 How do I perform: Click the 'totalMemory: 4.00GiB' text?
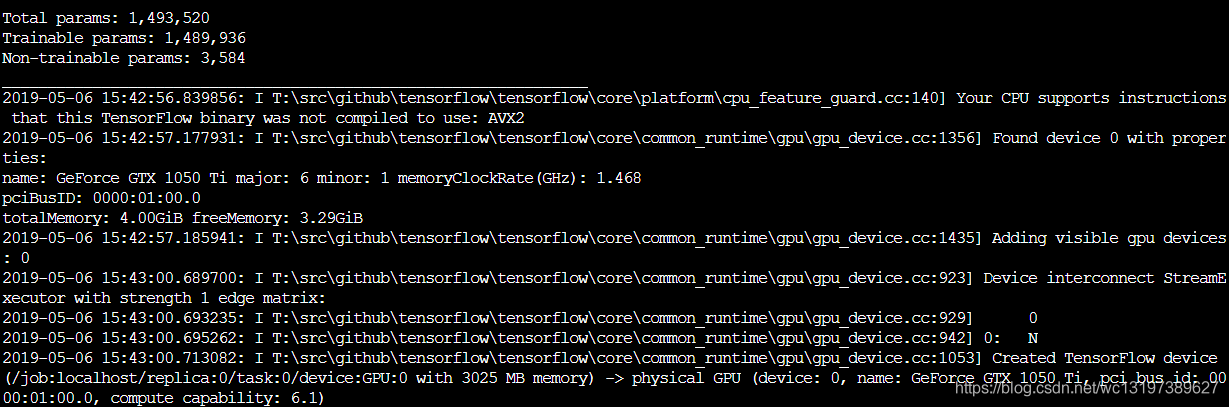click(x=92, y=218)
